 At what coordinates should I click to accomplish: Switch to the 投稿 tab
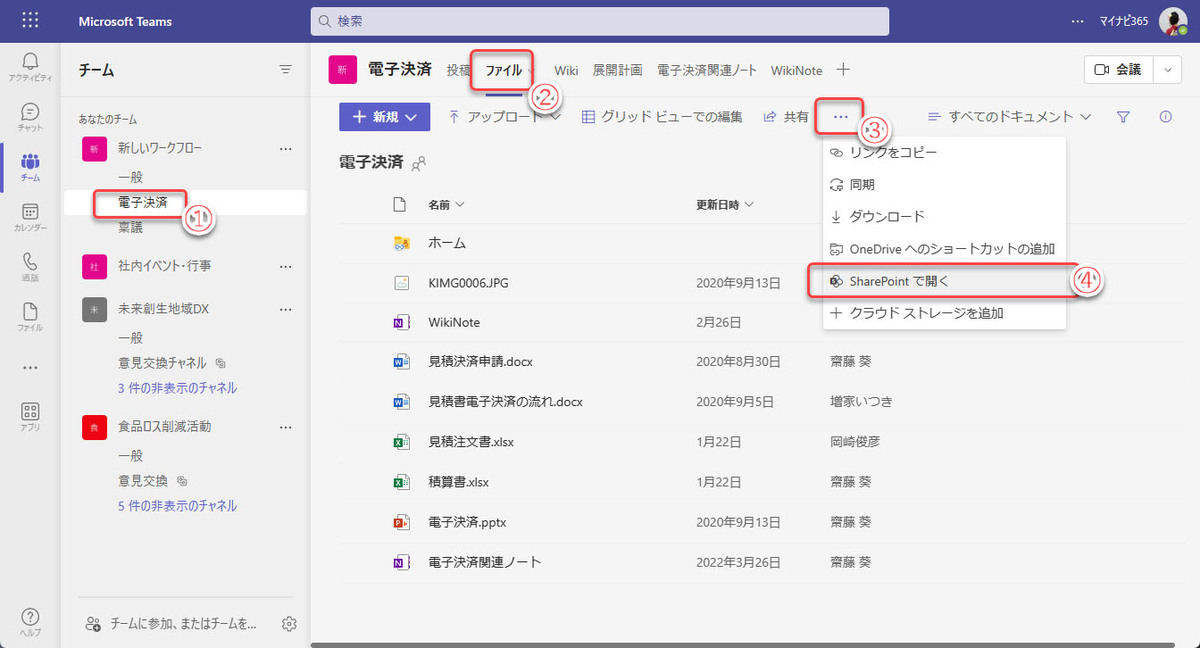click(x=458, y=71)
